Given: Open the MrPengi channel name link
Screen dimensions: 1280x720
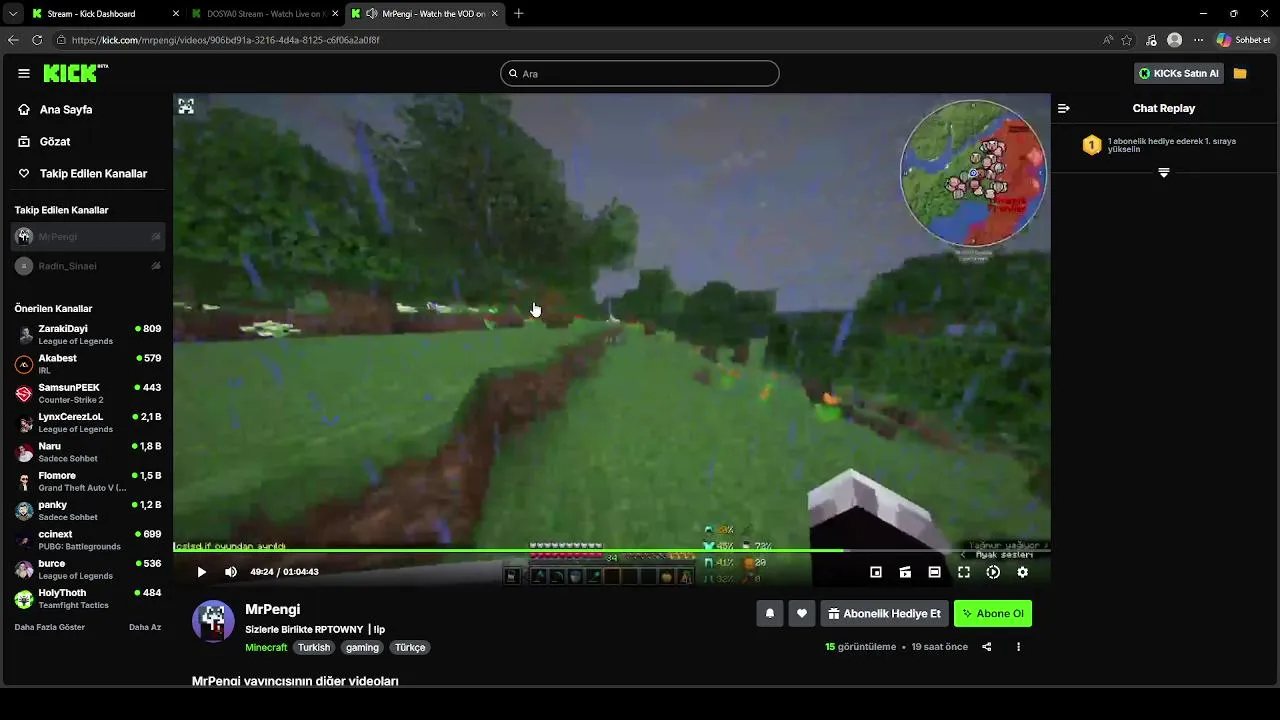Looking at the screenshot, I should point(273,609).
